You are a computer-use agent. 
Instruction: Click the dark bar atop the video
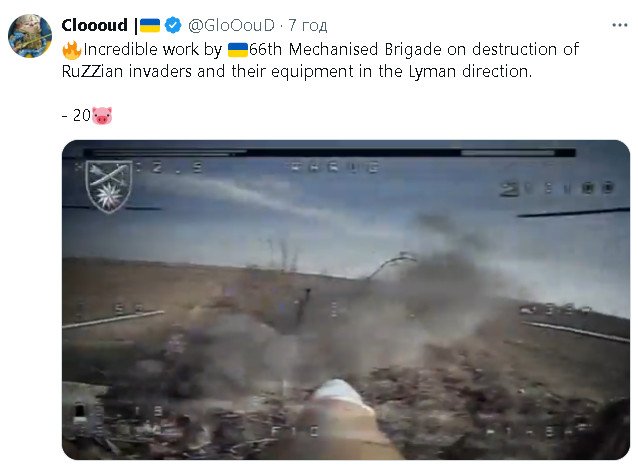(x=330, y=153)
